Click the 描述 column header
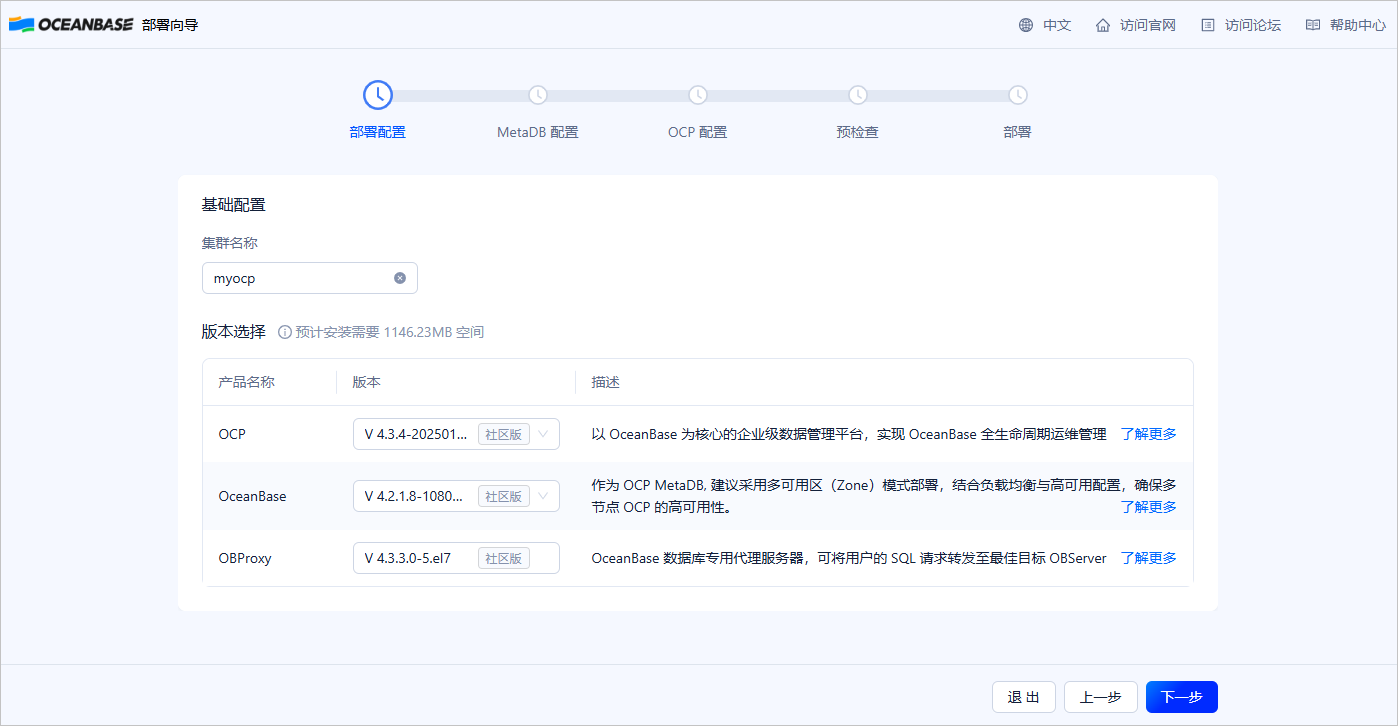The height and width of the screenshot is (726, 1398). pos(606,383)
